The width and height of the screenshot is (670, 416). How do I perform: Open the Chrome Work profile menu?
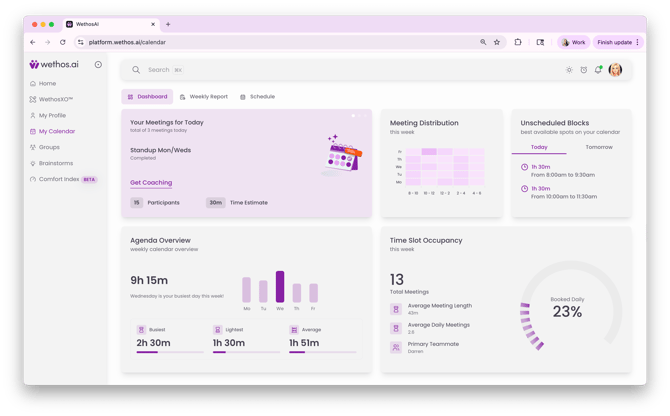pyautogui.click(x=573, y=42)
